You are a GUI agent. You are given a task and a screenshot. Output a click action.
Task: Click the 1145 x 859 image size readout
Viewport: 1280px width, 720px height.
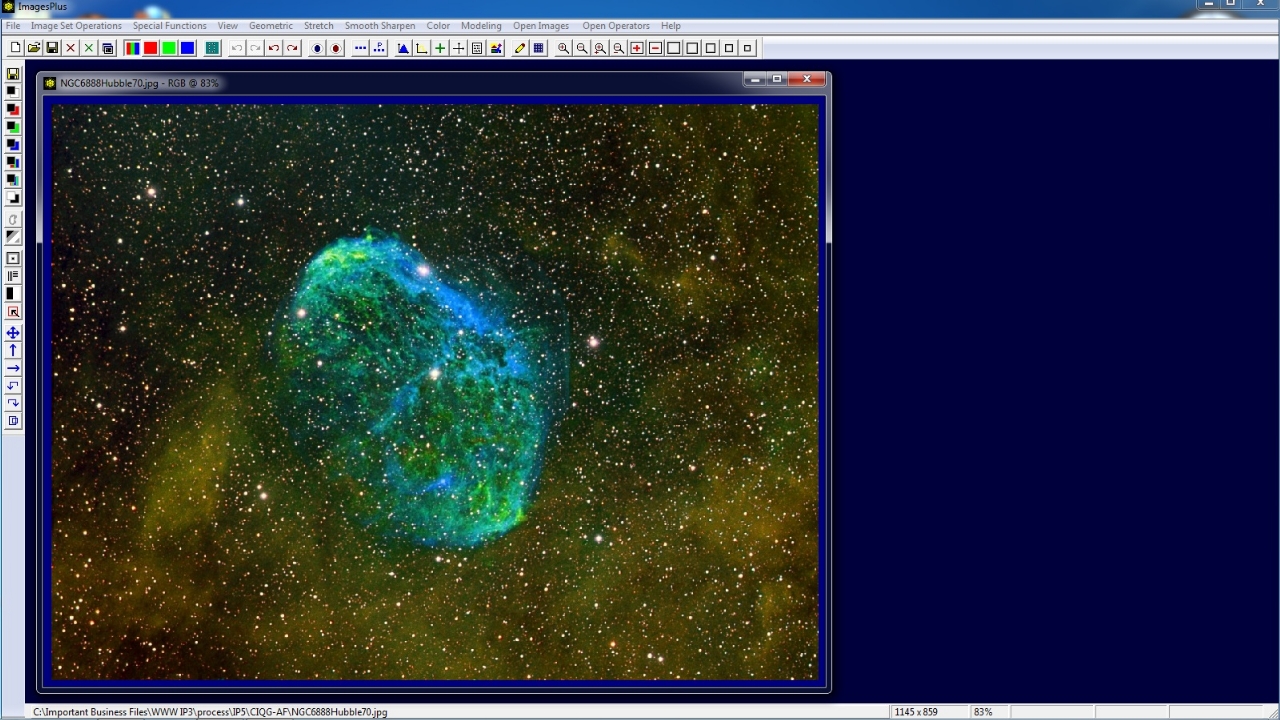pos(916,712)
